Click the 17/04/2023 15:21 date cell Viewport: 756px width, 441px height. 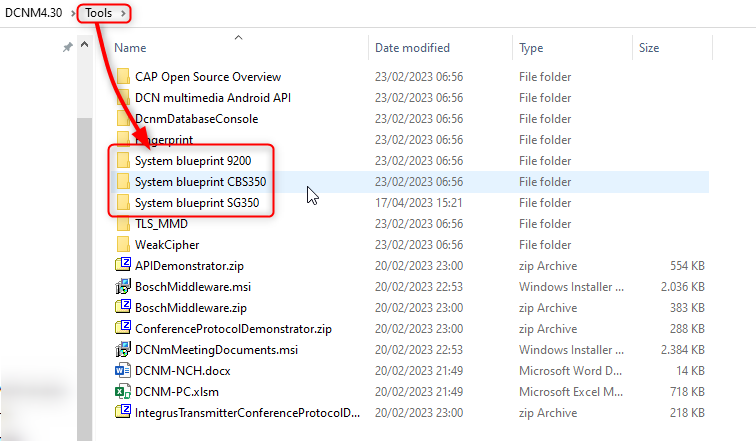pos(418,203)
